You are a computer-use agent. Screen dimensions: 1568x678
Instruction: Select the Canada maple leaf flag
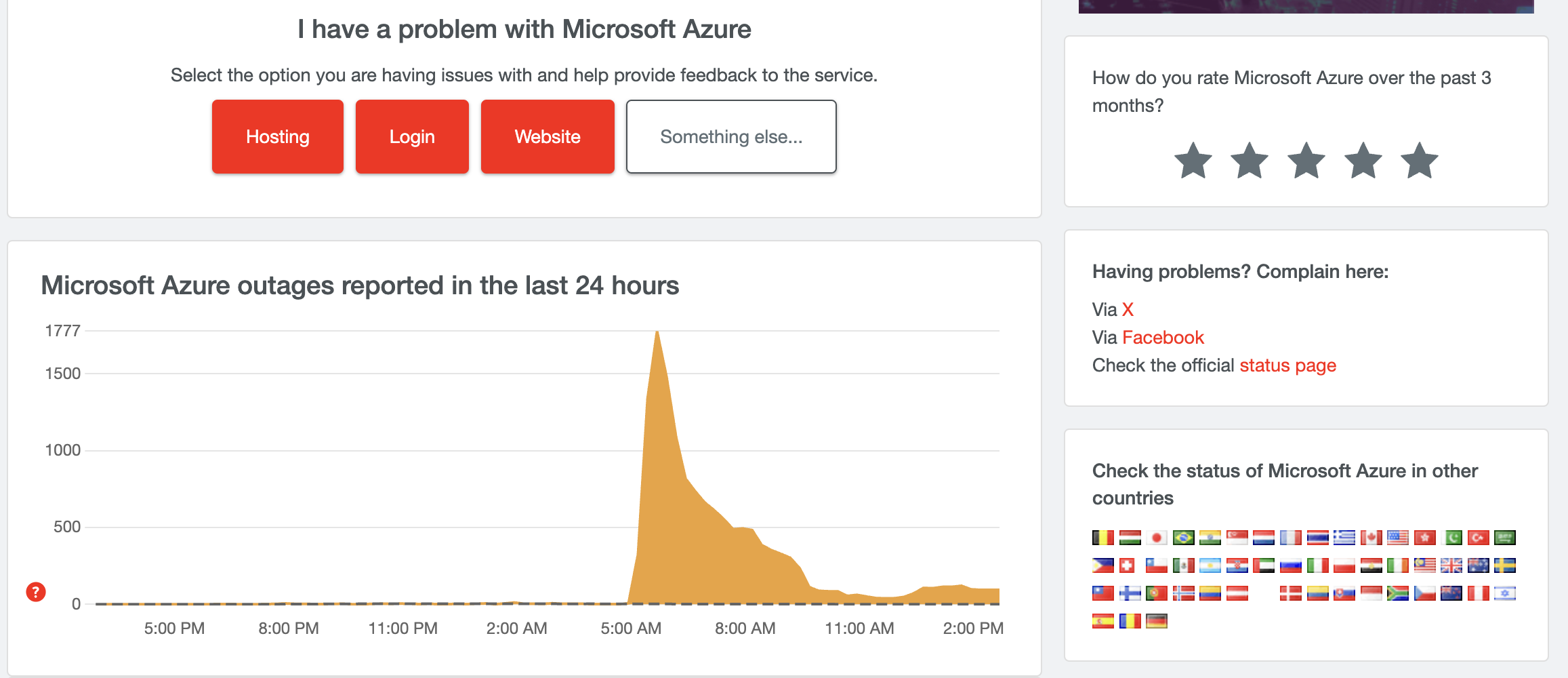point(1371,538)
